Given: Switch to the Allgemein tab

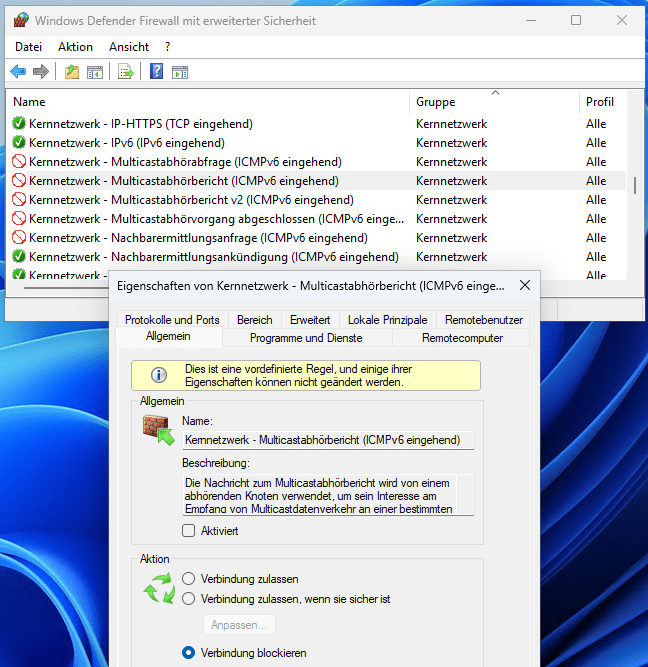Looking at the screenshot, I should (x=168, y=336).
